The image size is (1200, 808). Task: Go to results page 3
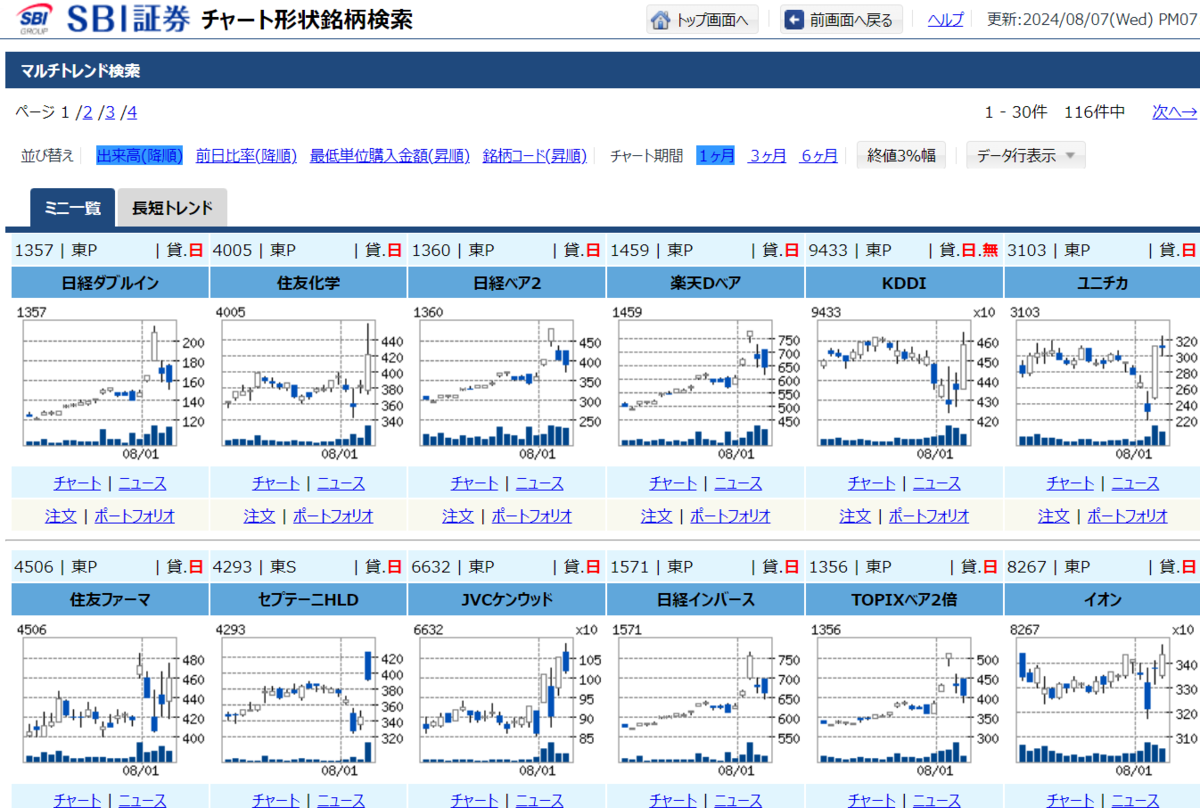pyautogui.click(x=109, y=112)
